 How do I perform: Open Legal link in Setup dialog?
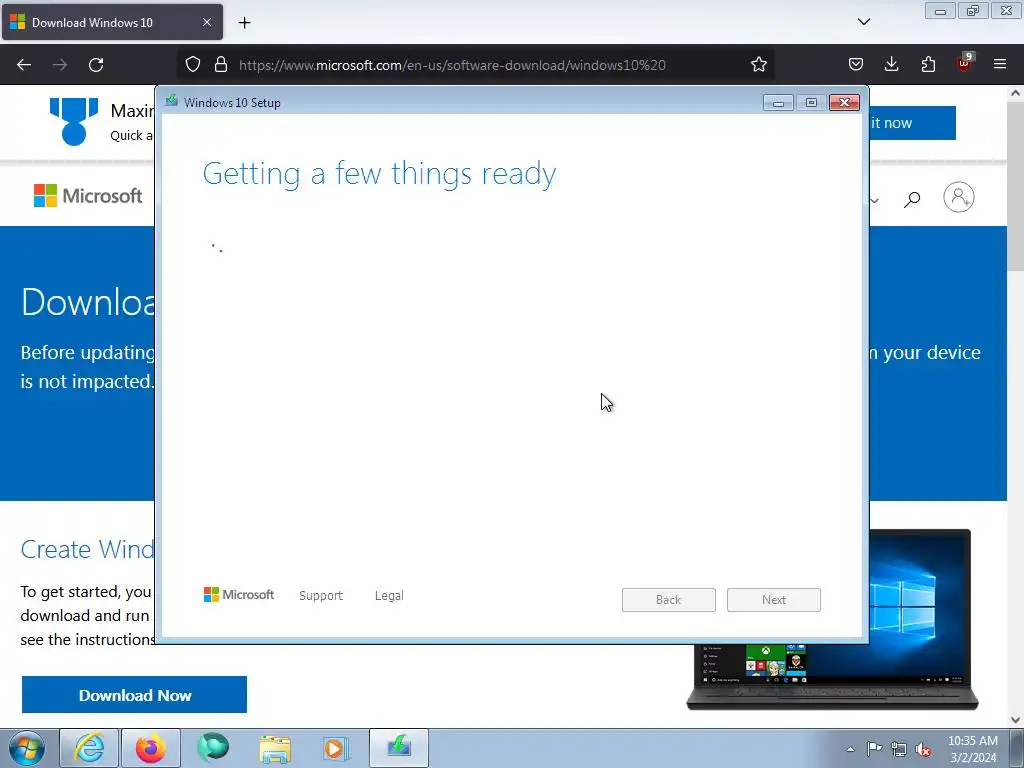click(389, 596)
